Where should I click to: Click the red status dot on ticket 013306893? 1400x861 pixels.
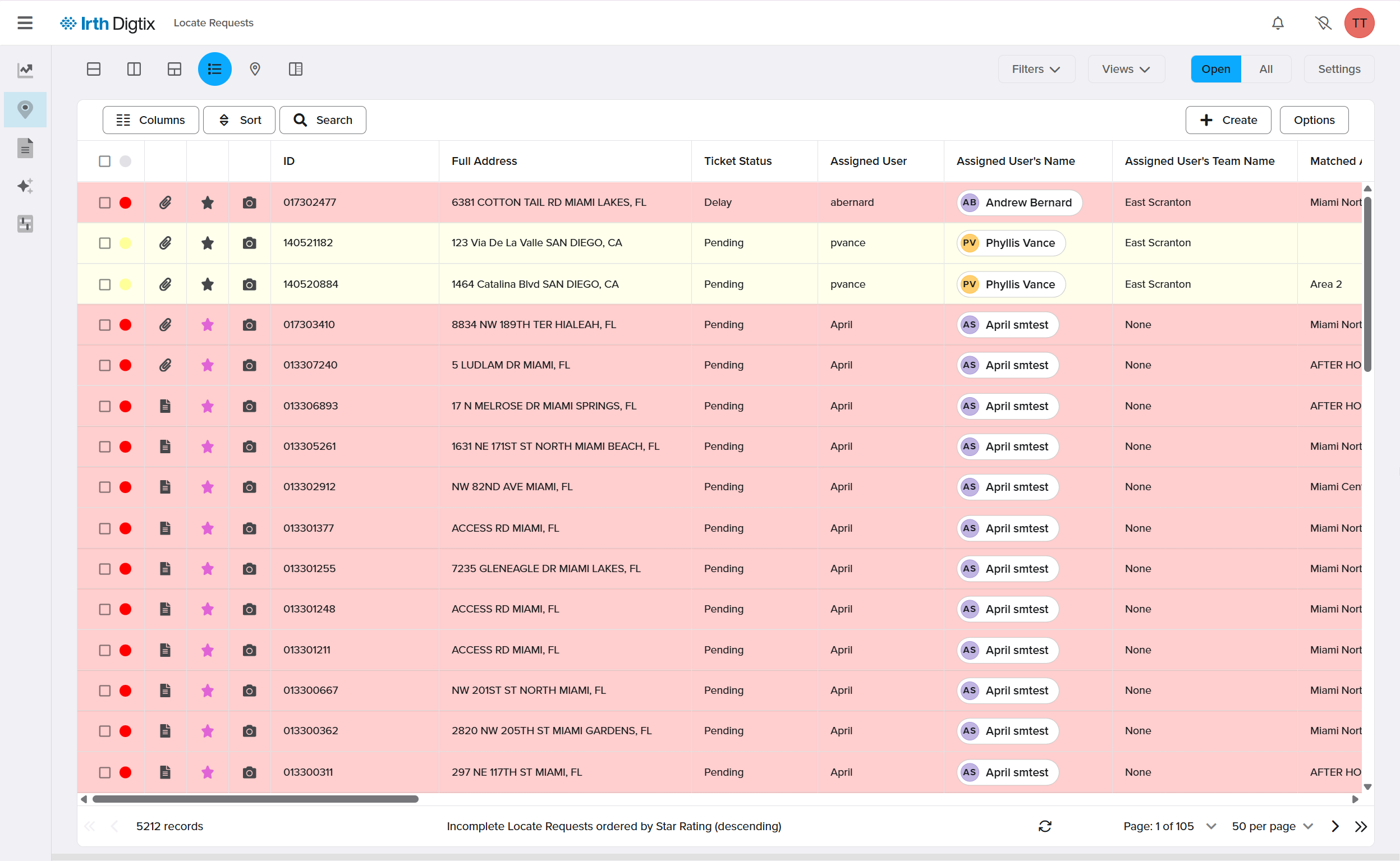125,406
